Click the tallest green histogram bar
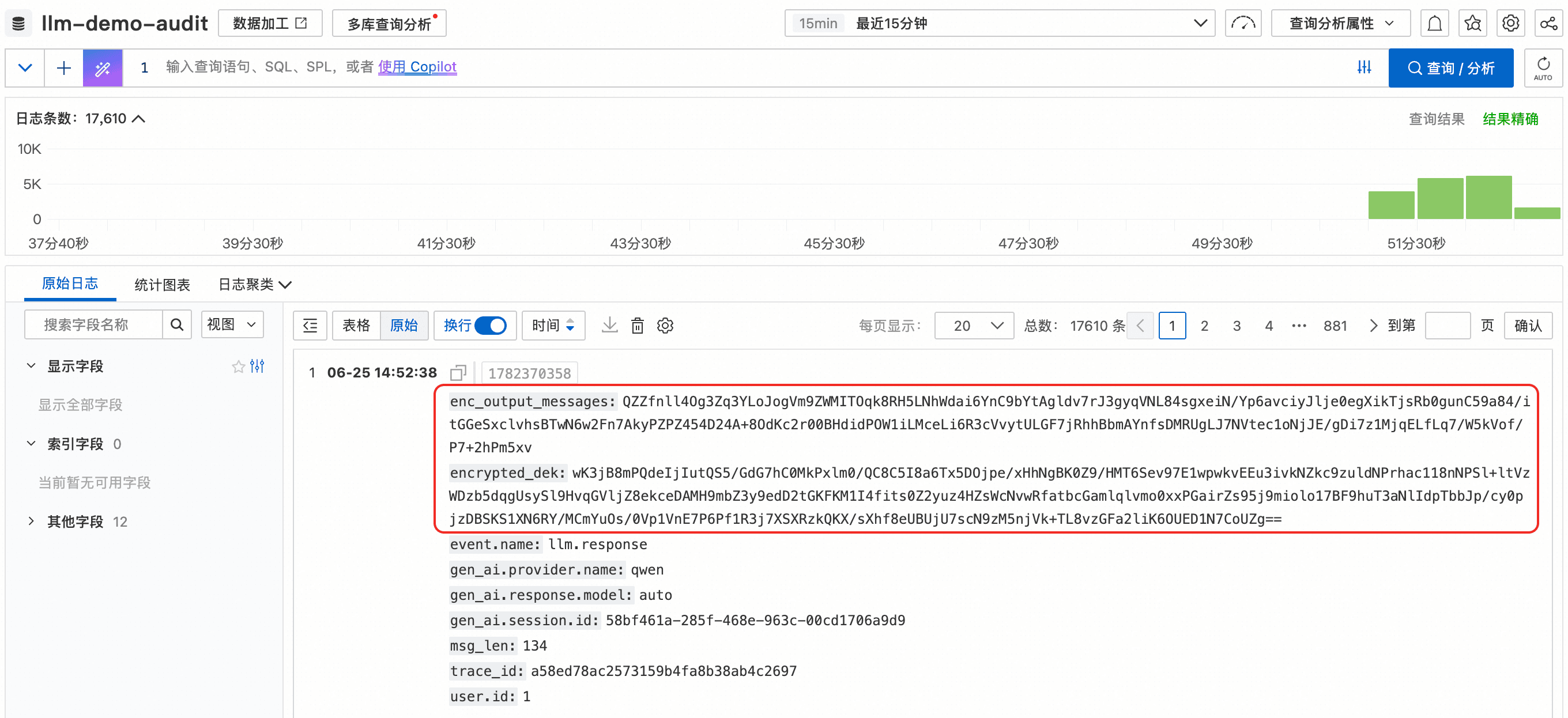This screenshot has width=1568, height=718. click(1488, 197)
